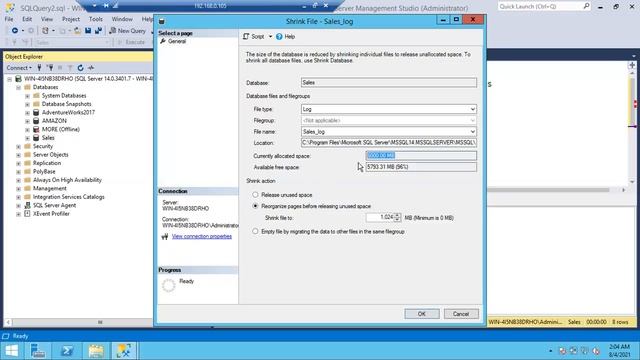The width and height of the screenshot is (640, 360).
Task: Click the XEvent Profiler icon
Action: click(27, 213)
